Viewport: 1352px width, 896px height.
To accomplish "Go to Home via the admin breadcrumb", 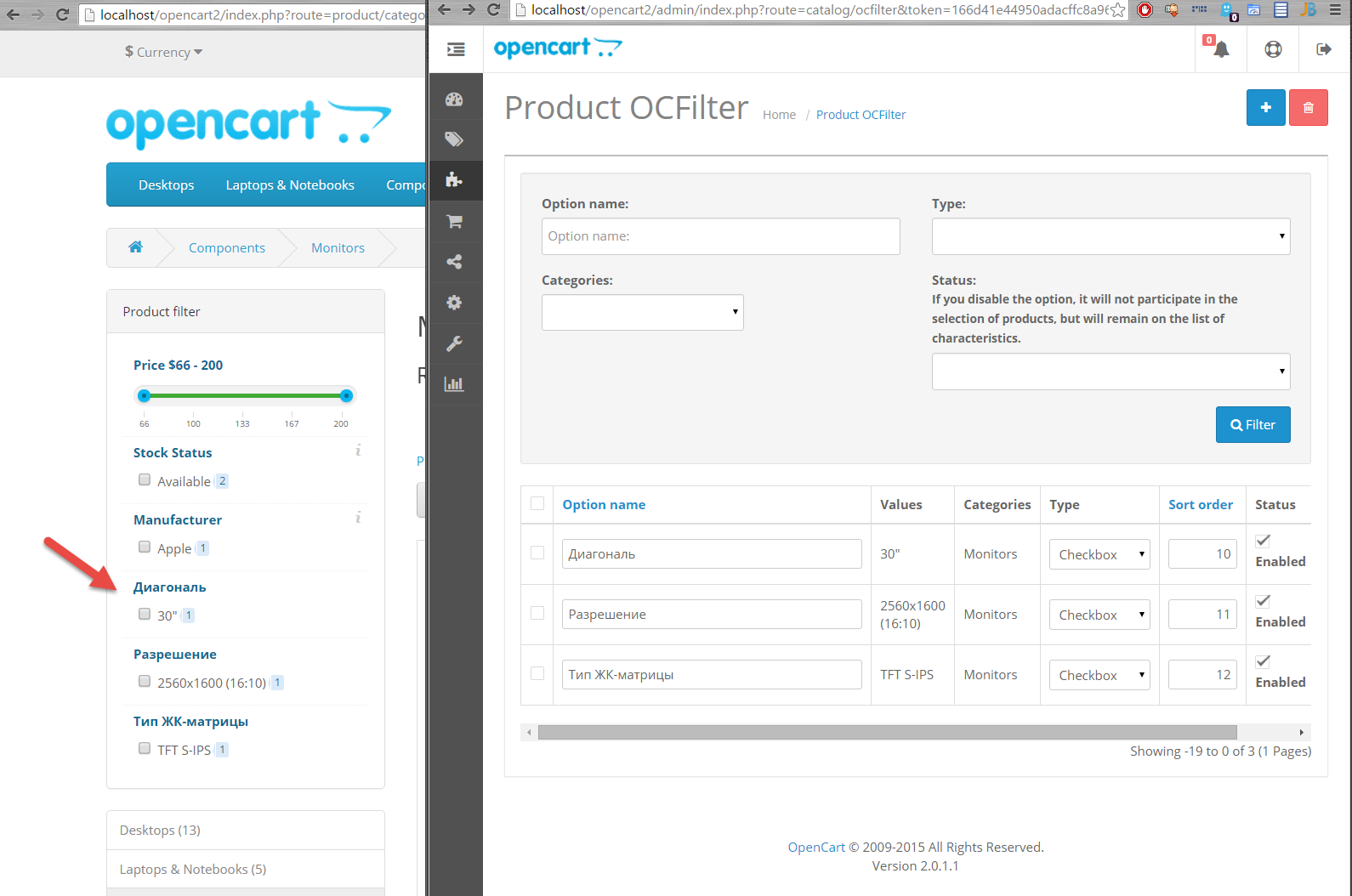I will (779, 115).
